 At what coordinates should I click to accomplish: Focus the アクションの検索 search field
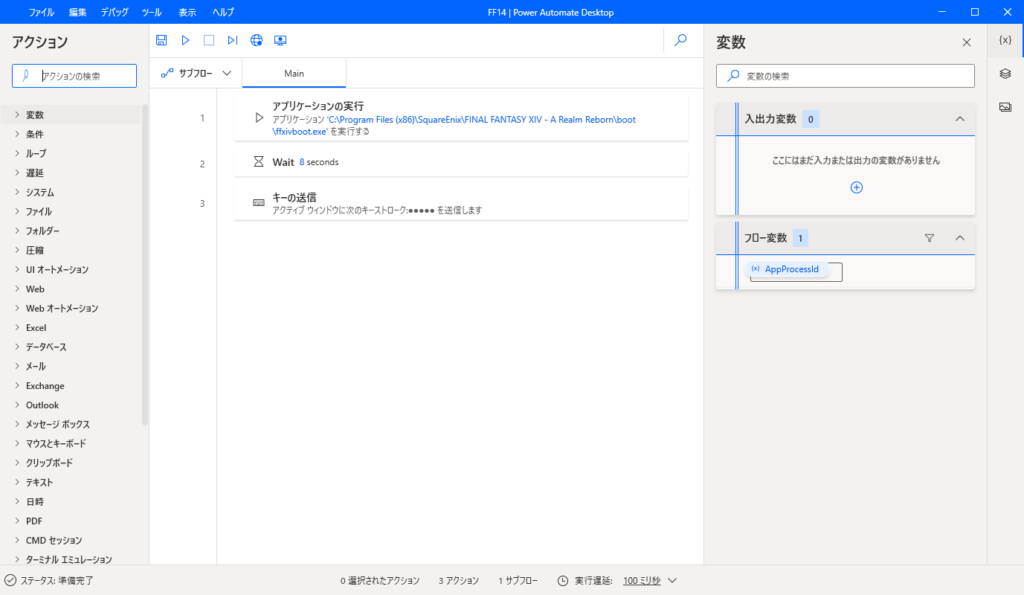pyautogui.click(x=74, y=76)
